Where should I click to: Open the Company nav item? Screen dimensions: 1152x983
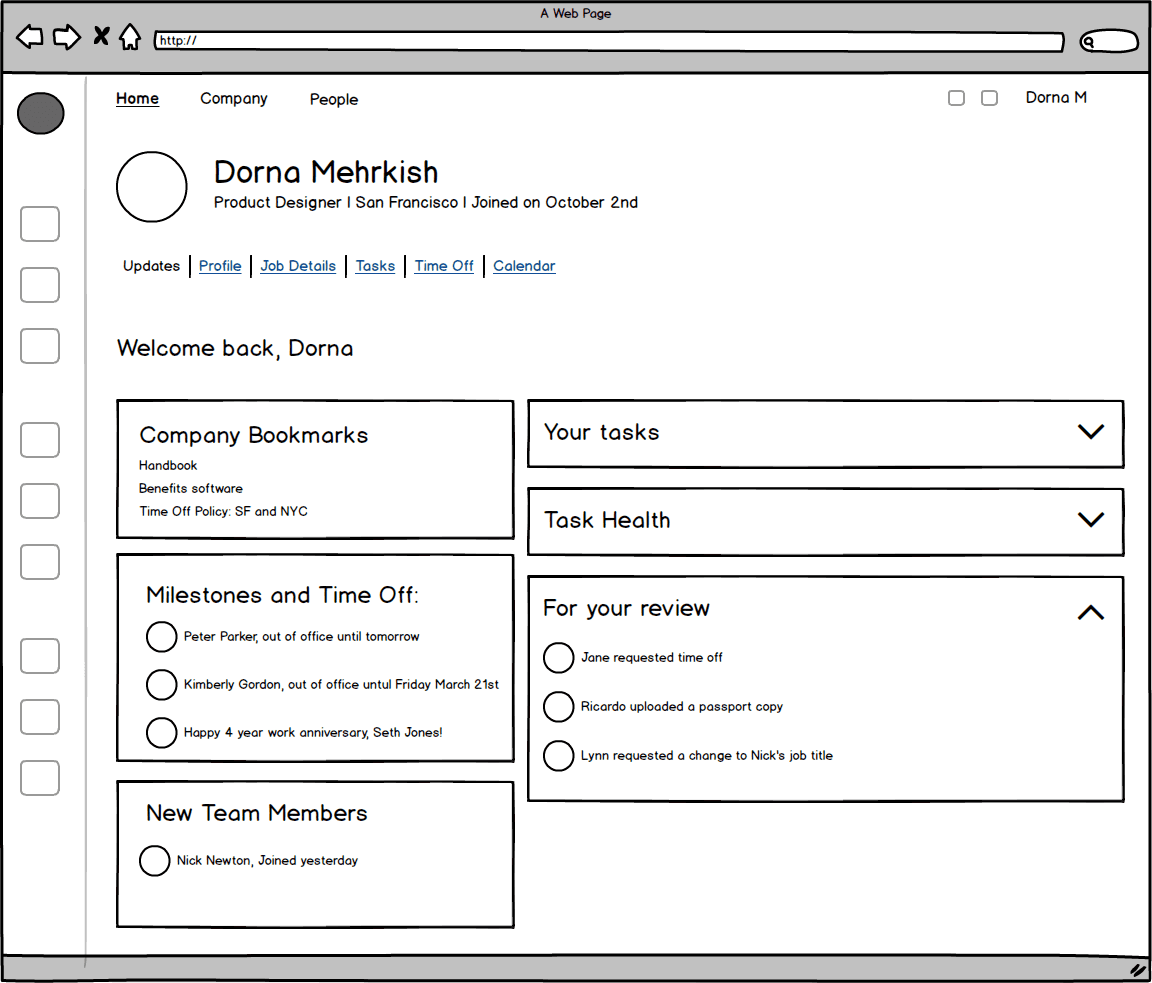point(234,99)
